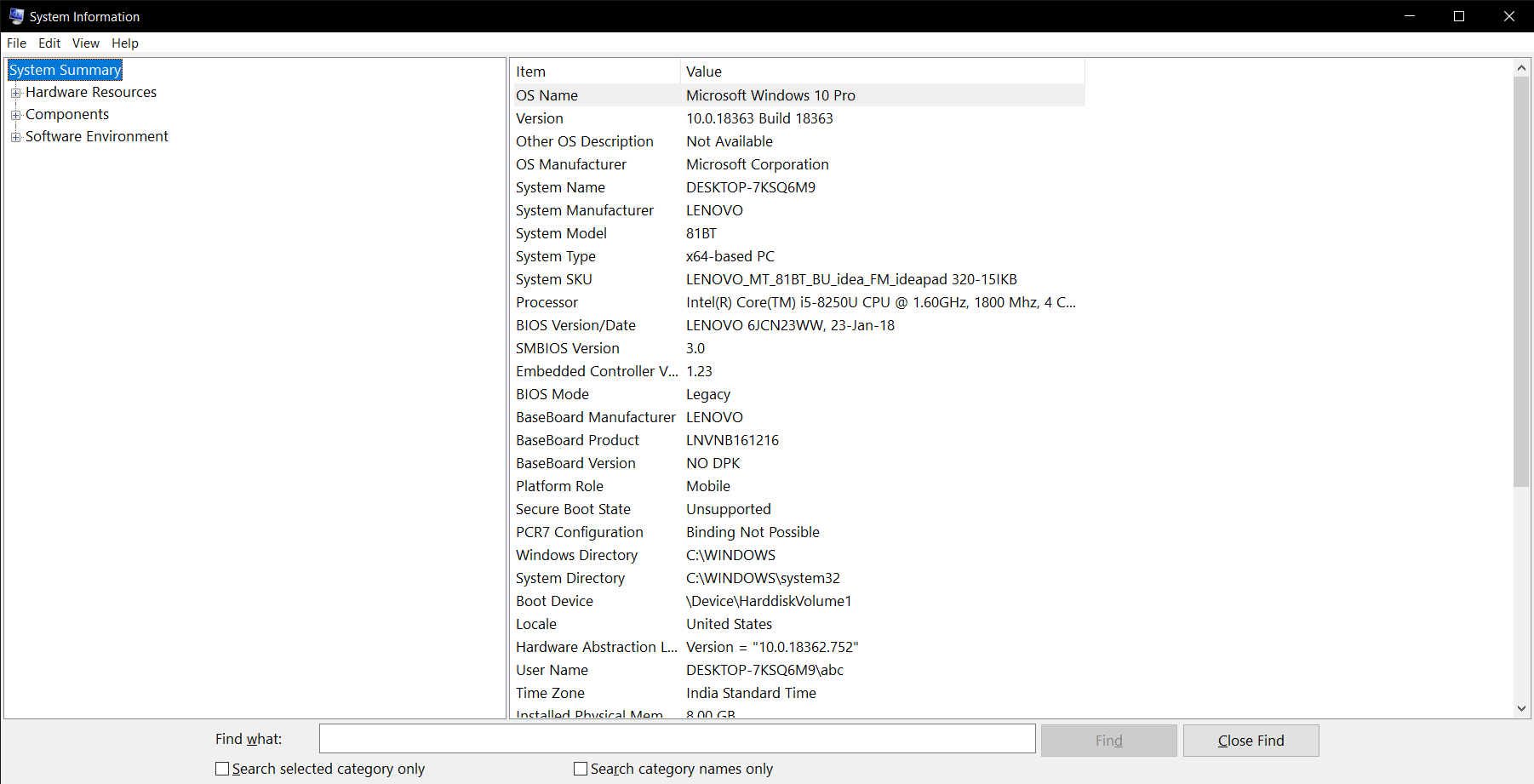This screenshot has width=1534, height=784.
Task: Expand the Software Environment plus icon
Action: (16, 136)
